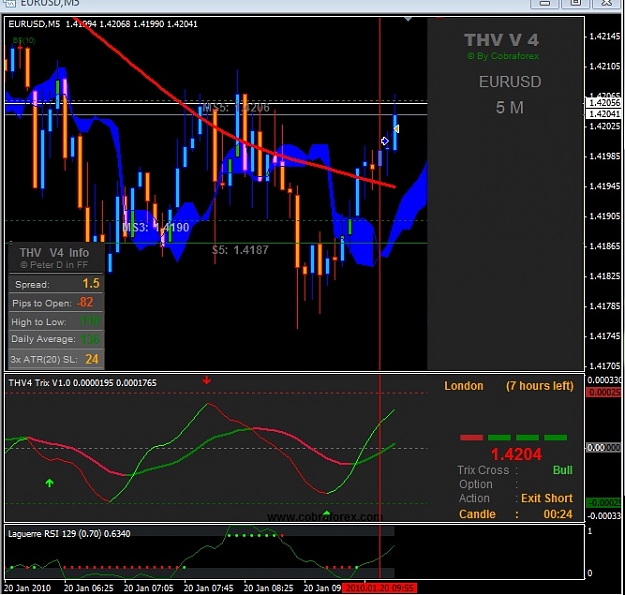This screenshot has width=625, height=595.
Task: Click the last green bar in signal strip
Action: point(555,438)
